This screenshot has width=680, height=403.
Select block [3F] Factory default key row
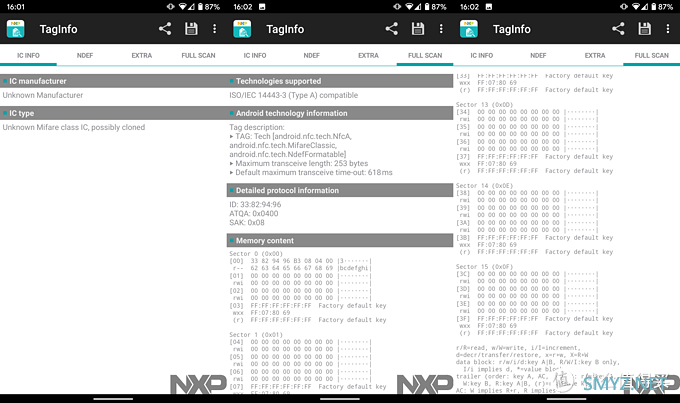point(535,319)
